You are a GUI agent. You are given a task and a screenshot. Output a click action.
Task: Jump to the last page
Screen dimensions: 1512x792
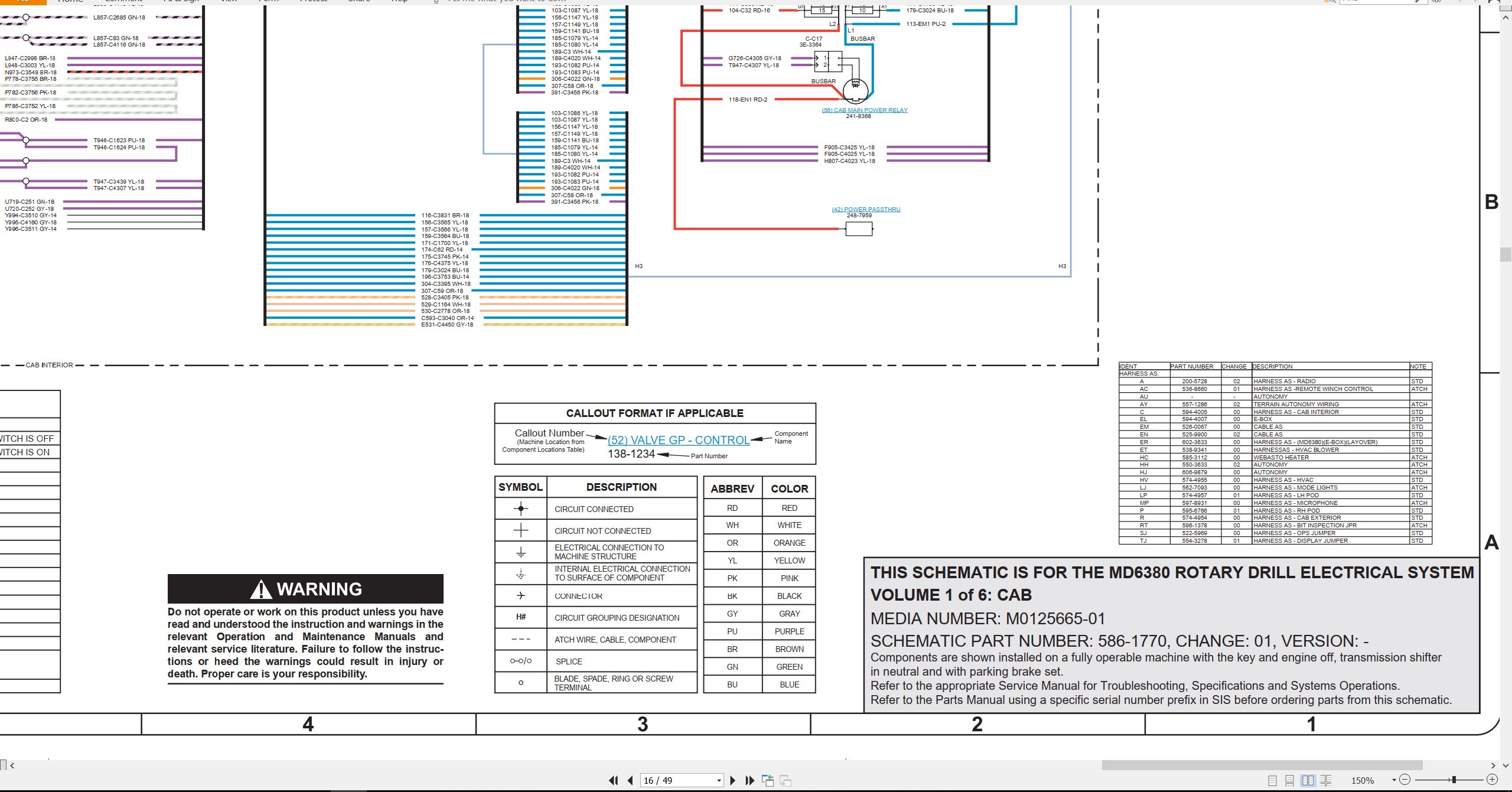(x=750, y=780)
